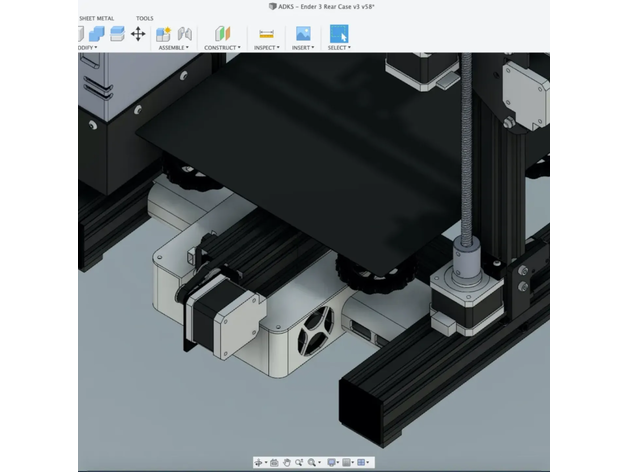This screenshot has width=628, height=472.
Task: Click the Move/Copy tool icon
Action: click(138, 33)
